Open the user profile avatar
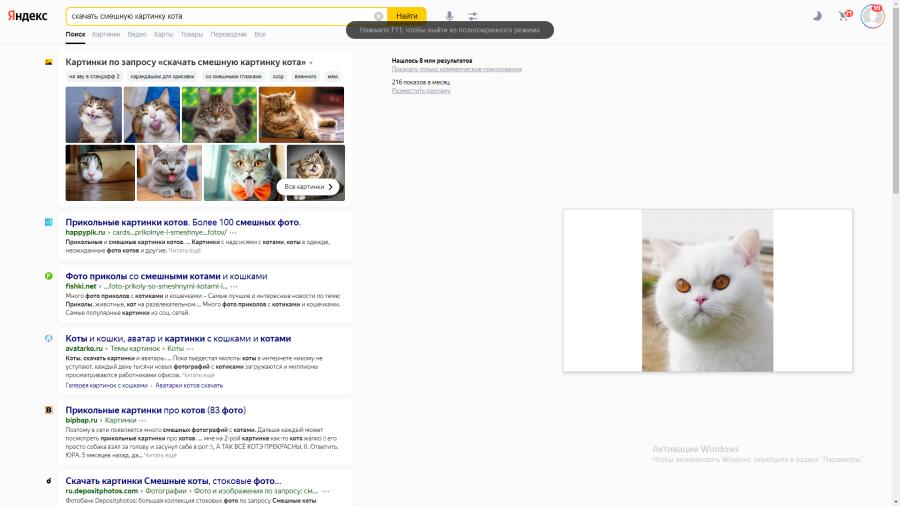The width and height of the screenshot is (900, 506). [872, 16]
